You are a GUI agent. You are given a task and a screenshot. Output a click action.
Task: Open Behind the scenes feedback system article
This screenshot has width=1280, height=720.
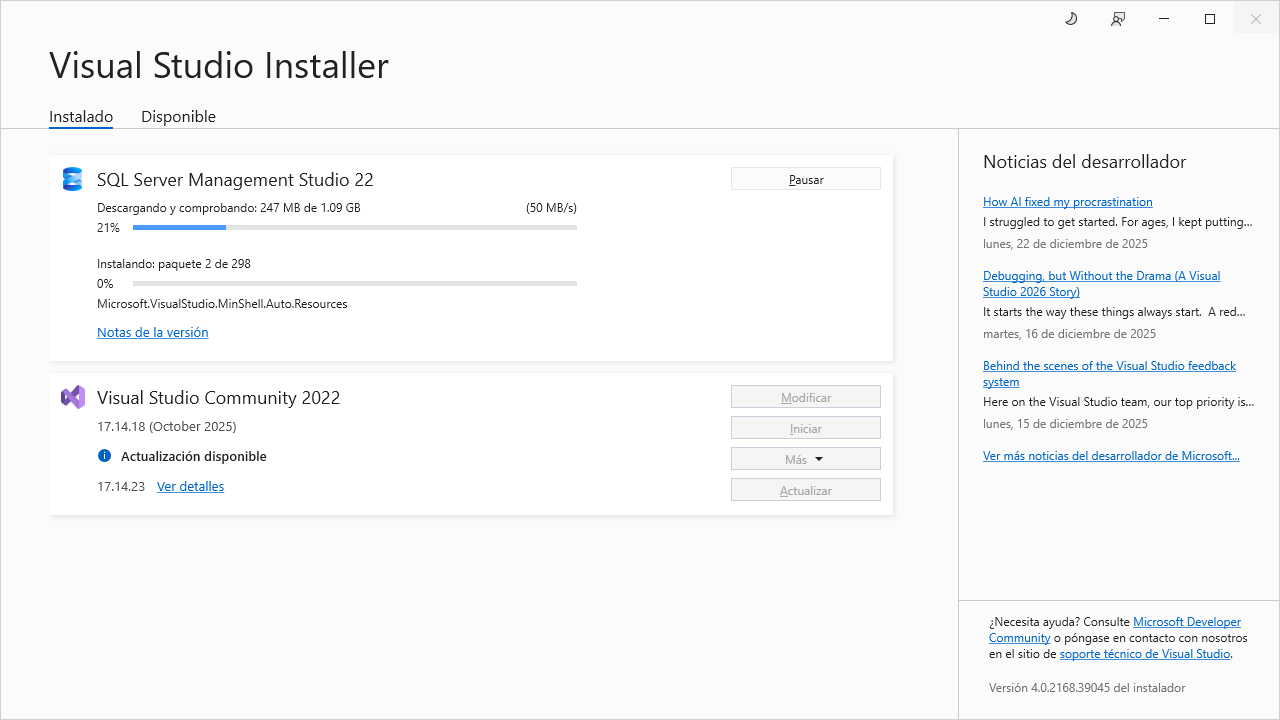click(x=1109, y=374)
